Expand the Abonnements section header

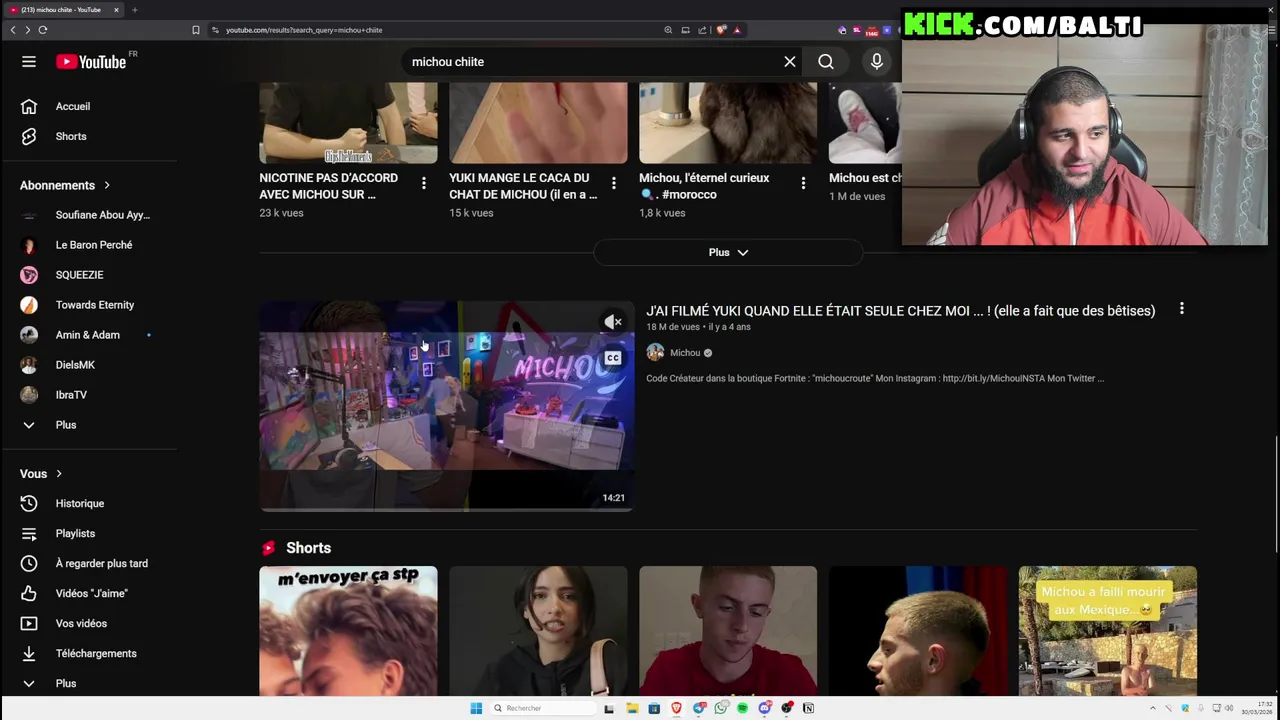pyautogui.click(x=65, y=185)
